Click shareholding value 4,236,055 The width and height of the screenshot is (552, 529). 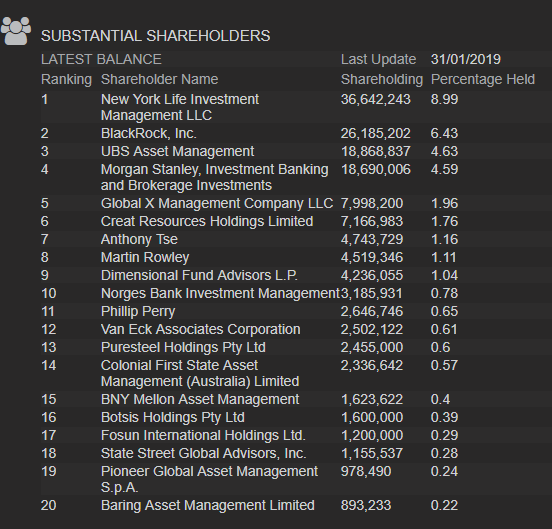[x=372, y=276]
